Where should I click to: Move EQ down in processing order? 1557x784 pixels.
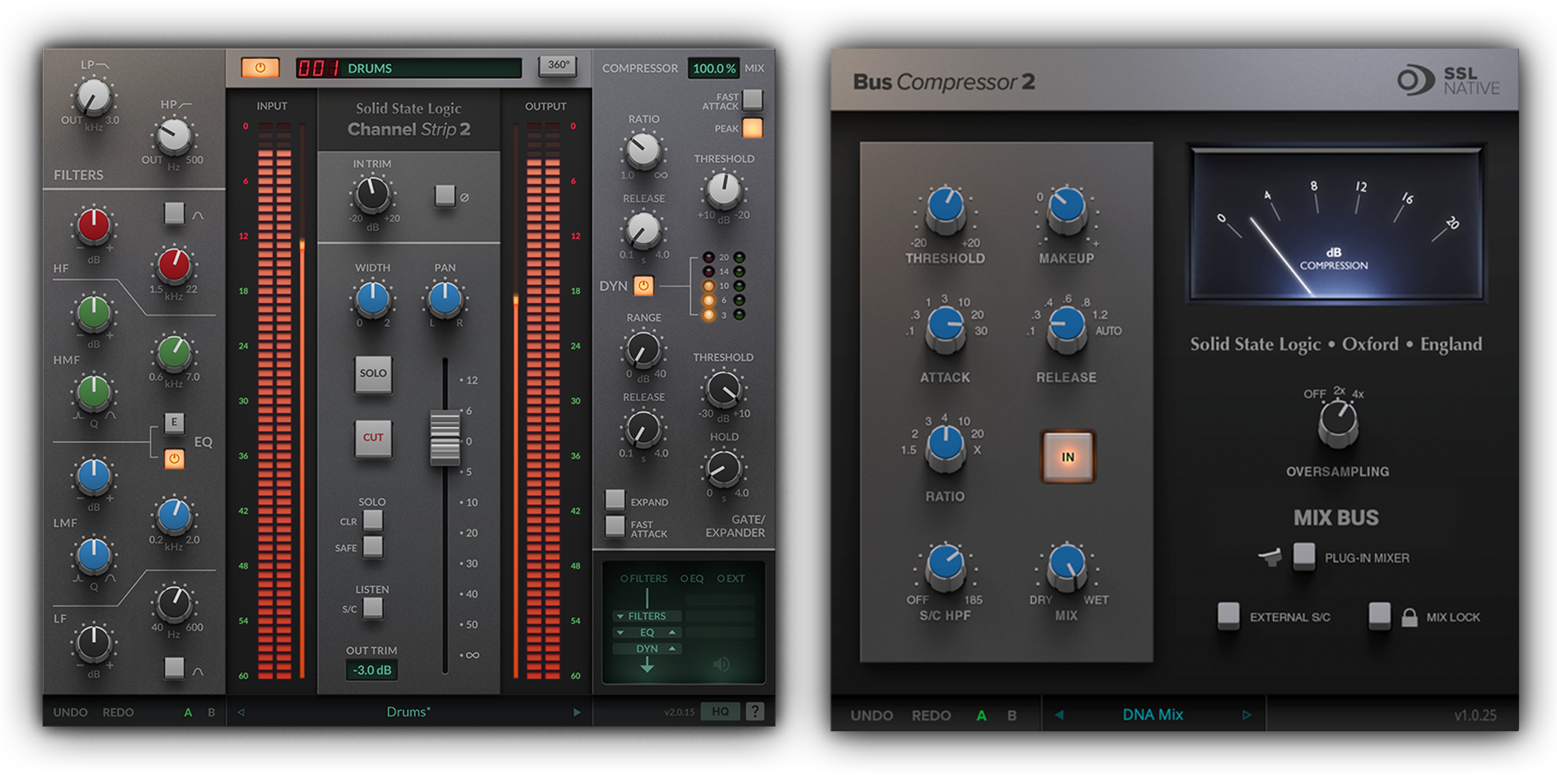[620, 632]
